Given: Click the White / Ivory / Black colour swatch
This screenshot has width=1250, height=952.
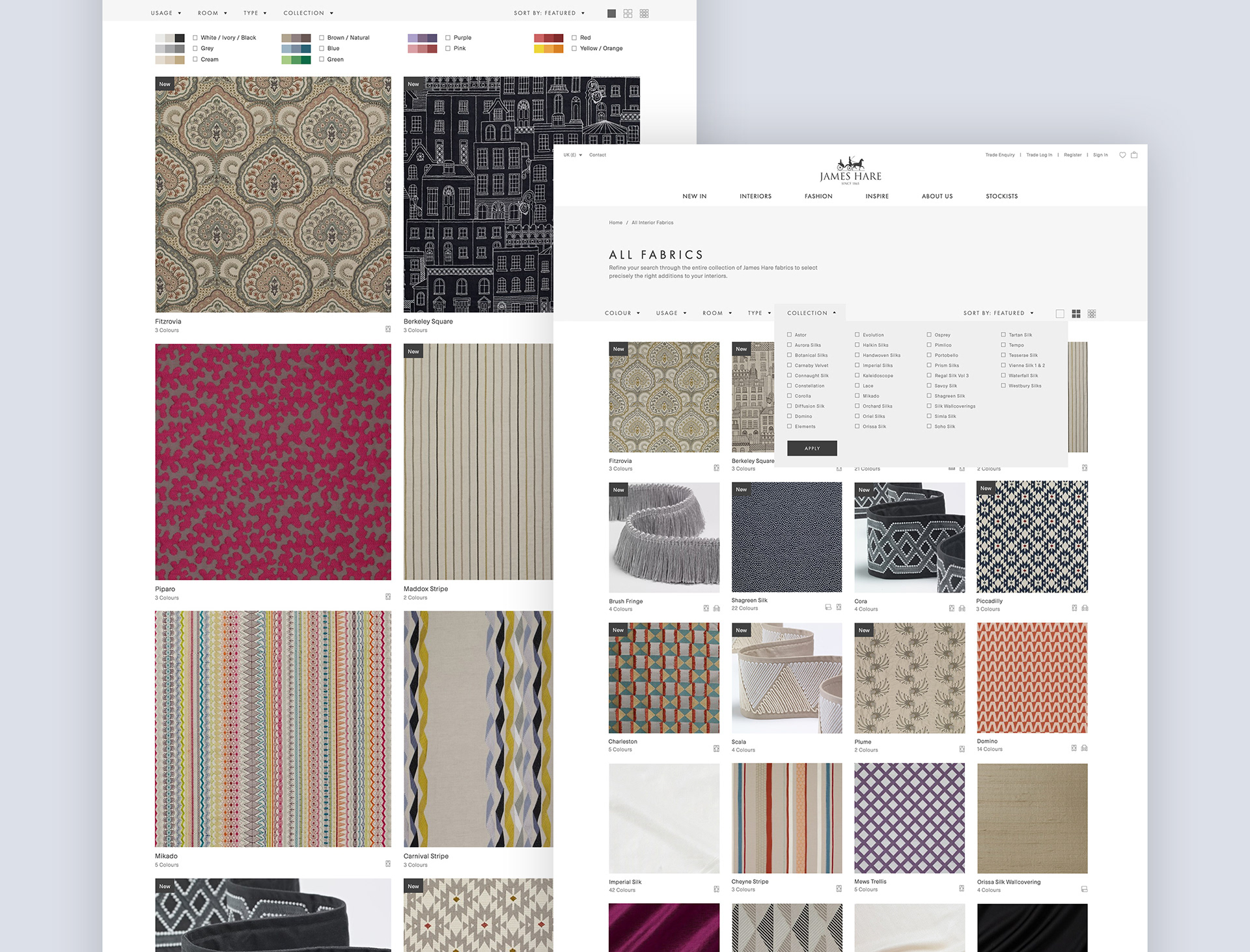Looking at the screenshot, I should (x=170, y=38).
